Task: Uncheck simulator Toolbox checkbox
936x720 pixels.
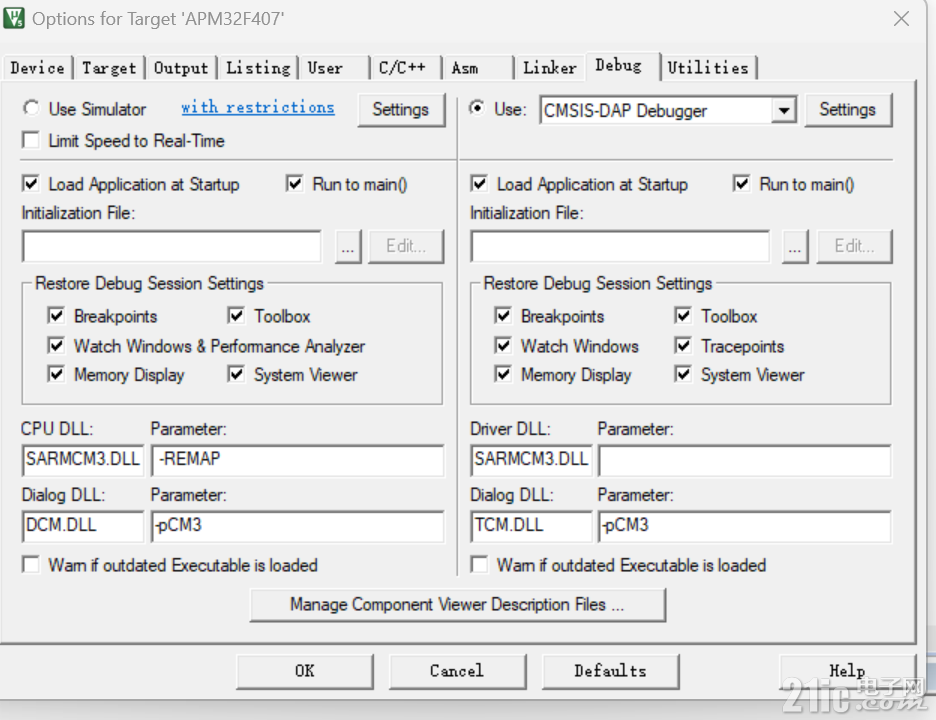Action: (x=236, y=315)
